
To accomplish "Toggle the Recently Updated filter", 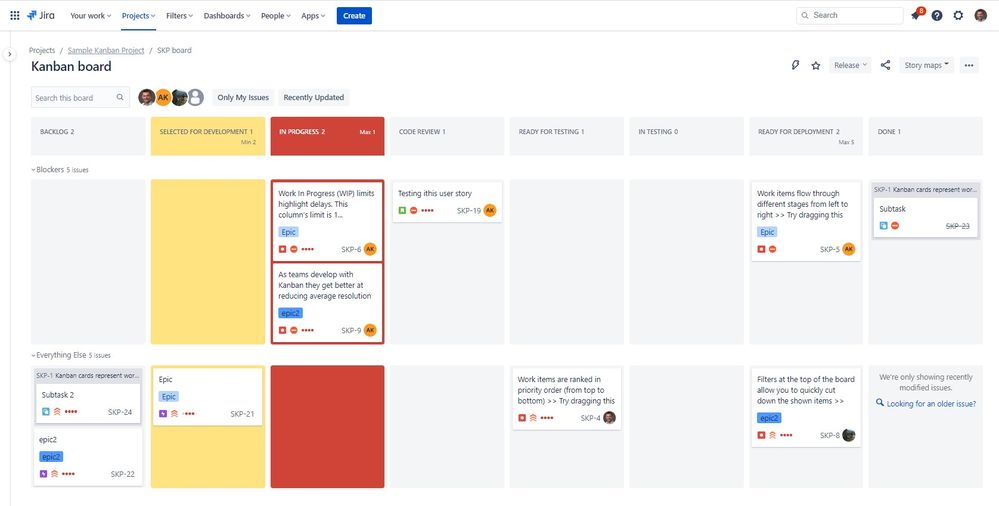I will coord(313,98).
